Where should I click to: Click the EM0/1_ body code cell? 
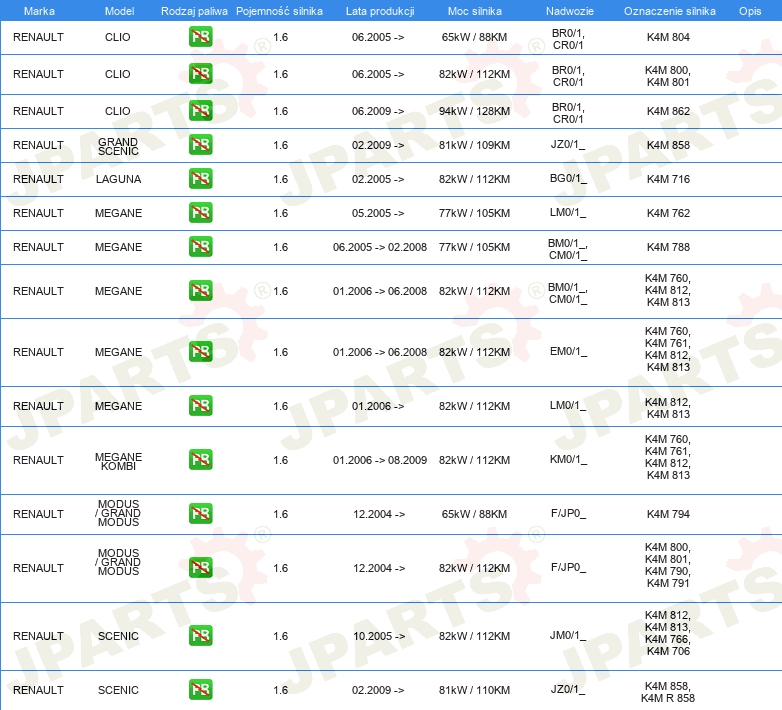coord(568,352)
